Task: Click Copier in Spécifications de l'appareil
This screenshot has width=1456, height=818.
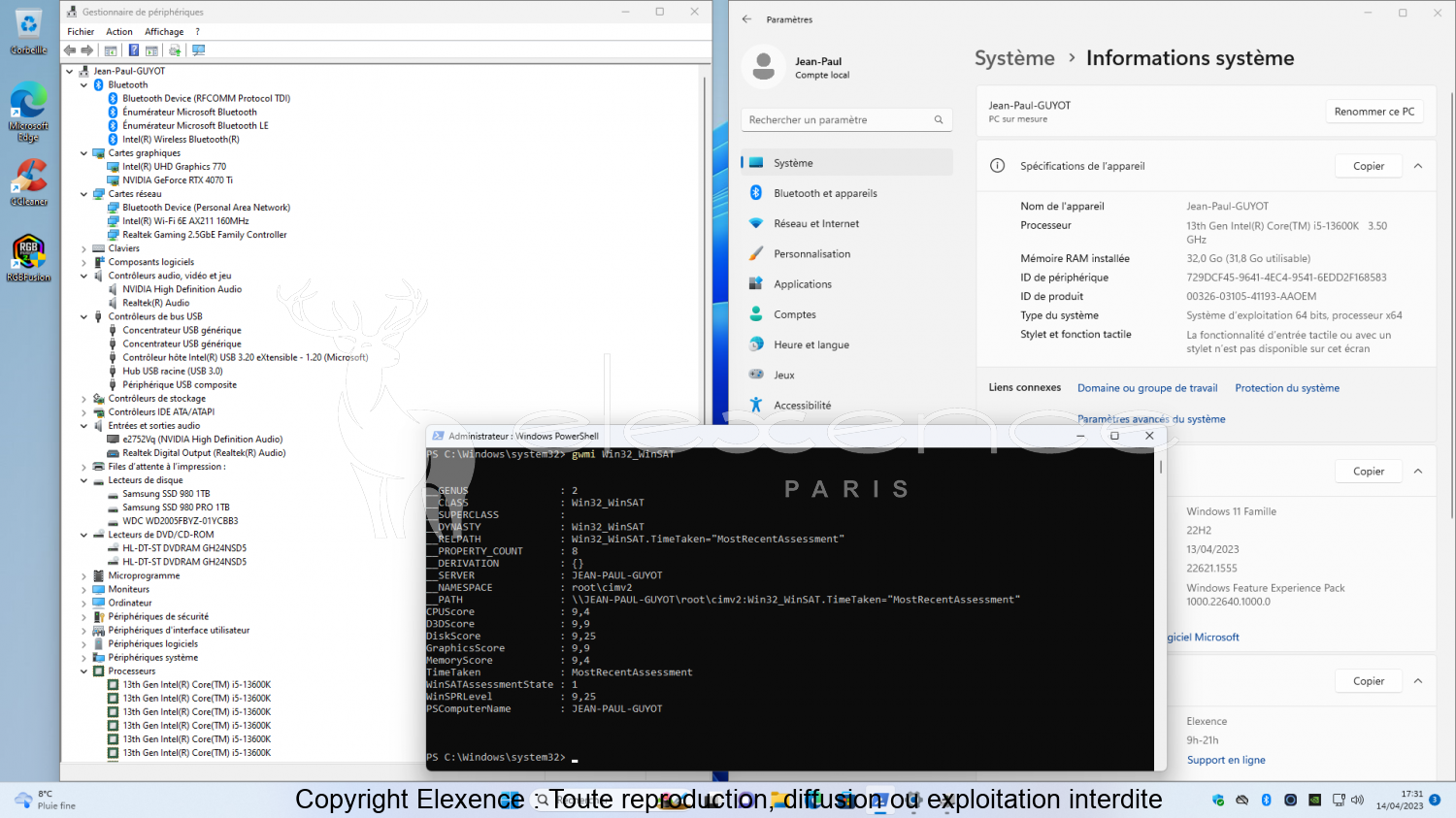Action: (x=1369, y=166)
